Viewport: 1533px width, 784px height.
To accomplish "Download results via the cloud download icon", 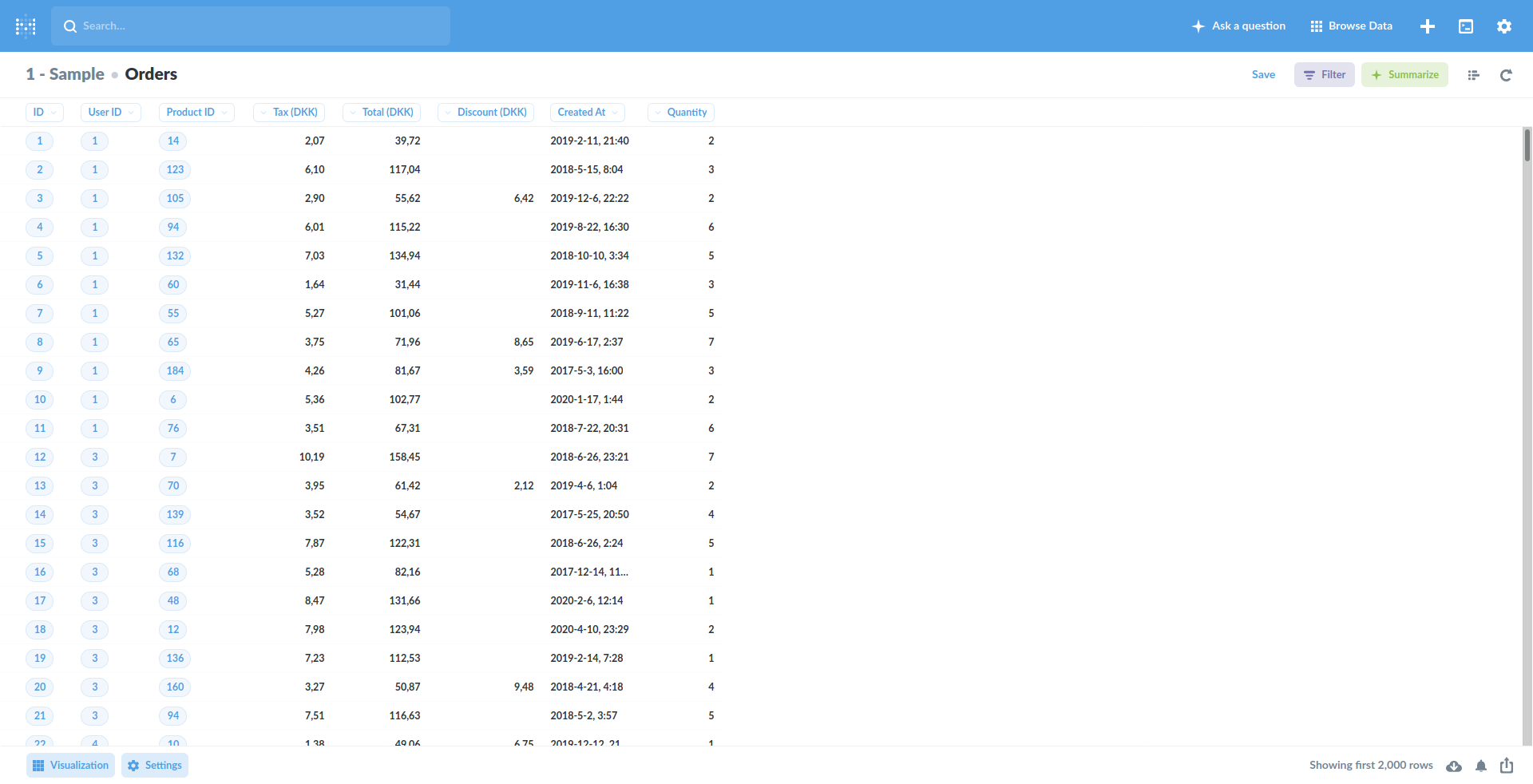I will tap(1454, 766).
